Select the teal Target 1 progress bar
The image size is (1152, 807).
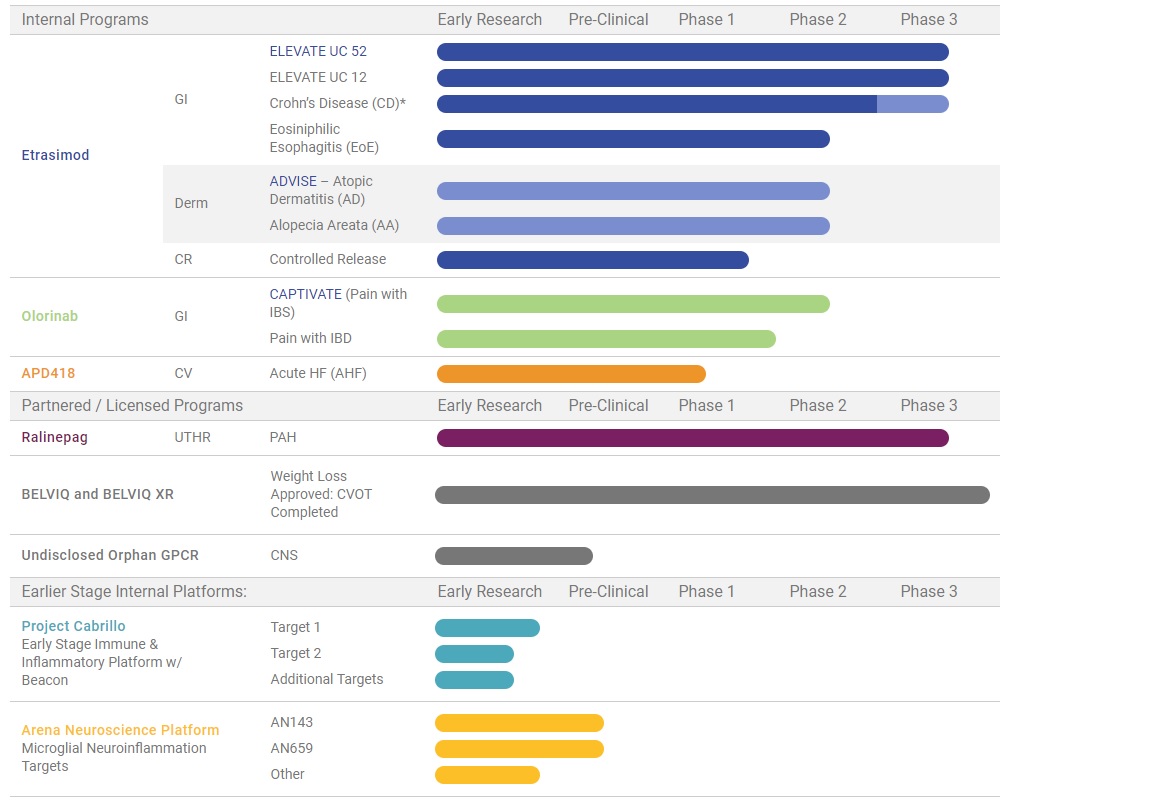click(487, 628)
